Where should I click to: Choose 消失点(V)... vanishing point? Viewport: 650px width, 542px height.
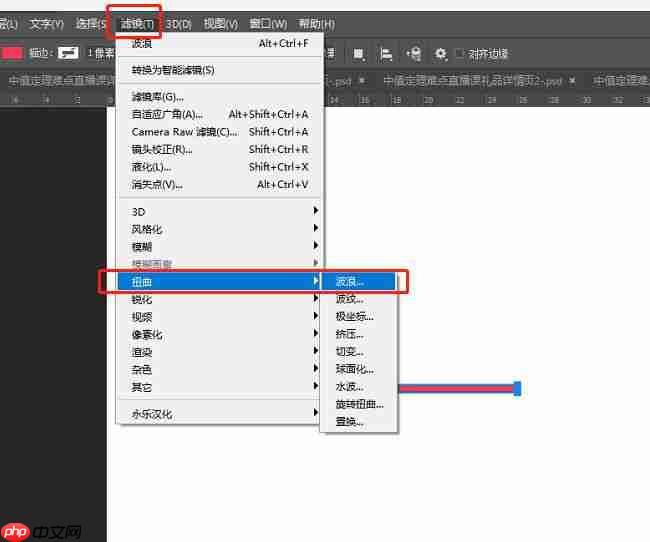220,184
